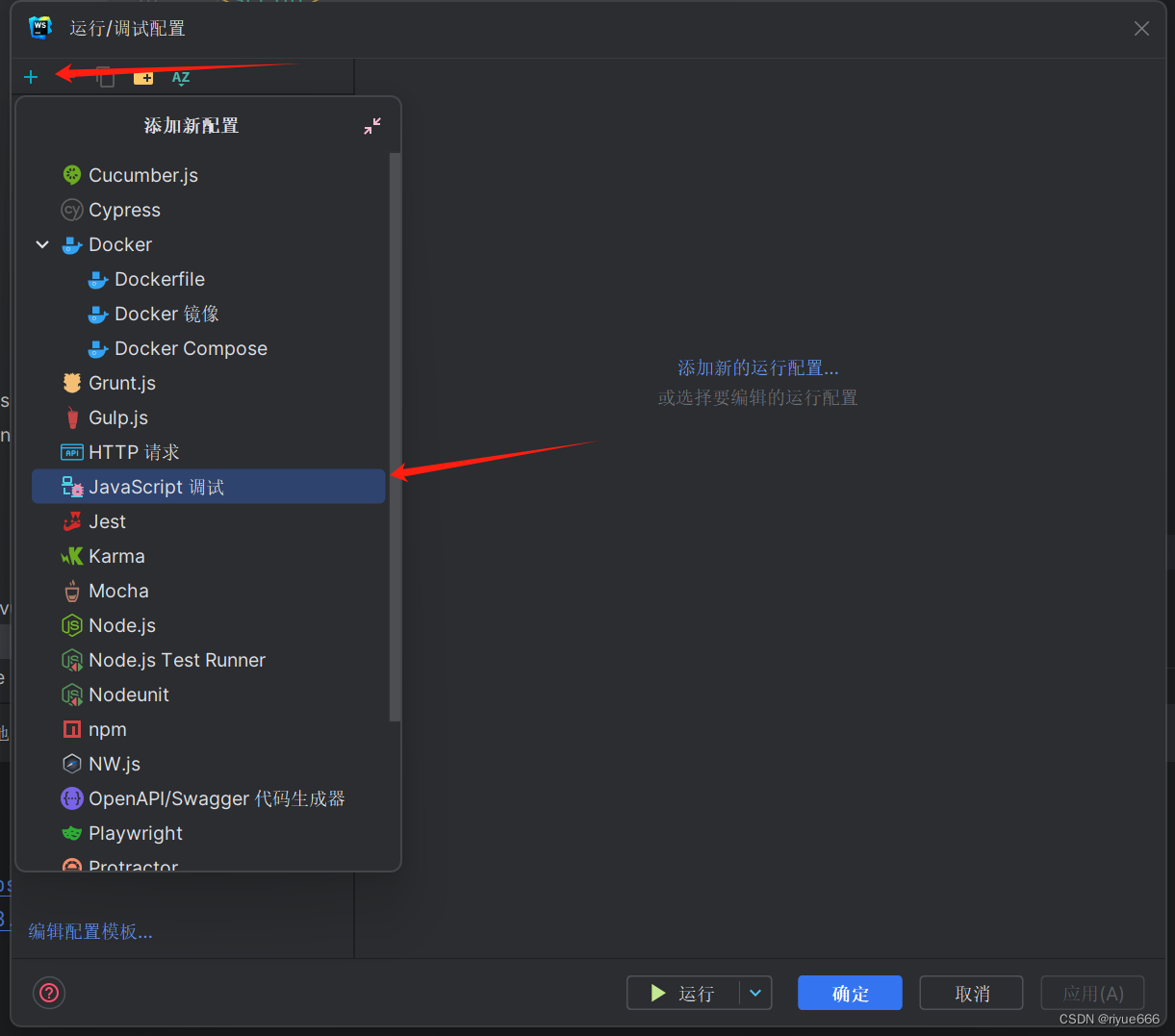Select Cypress configuration type
Viewport: 1175px width, 1036px height.
[x=208, y=210]
